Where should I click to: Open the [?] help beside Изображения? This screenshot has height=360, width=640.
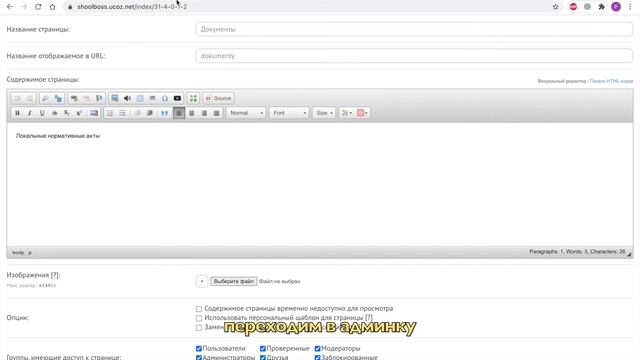pyautogui.click(x=55, y=275)
